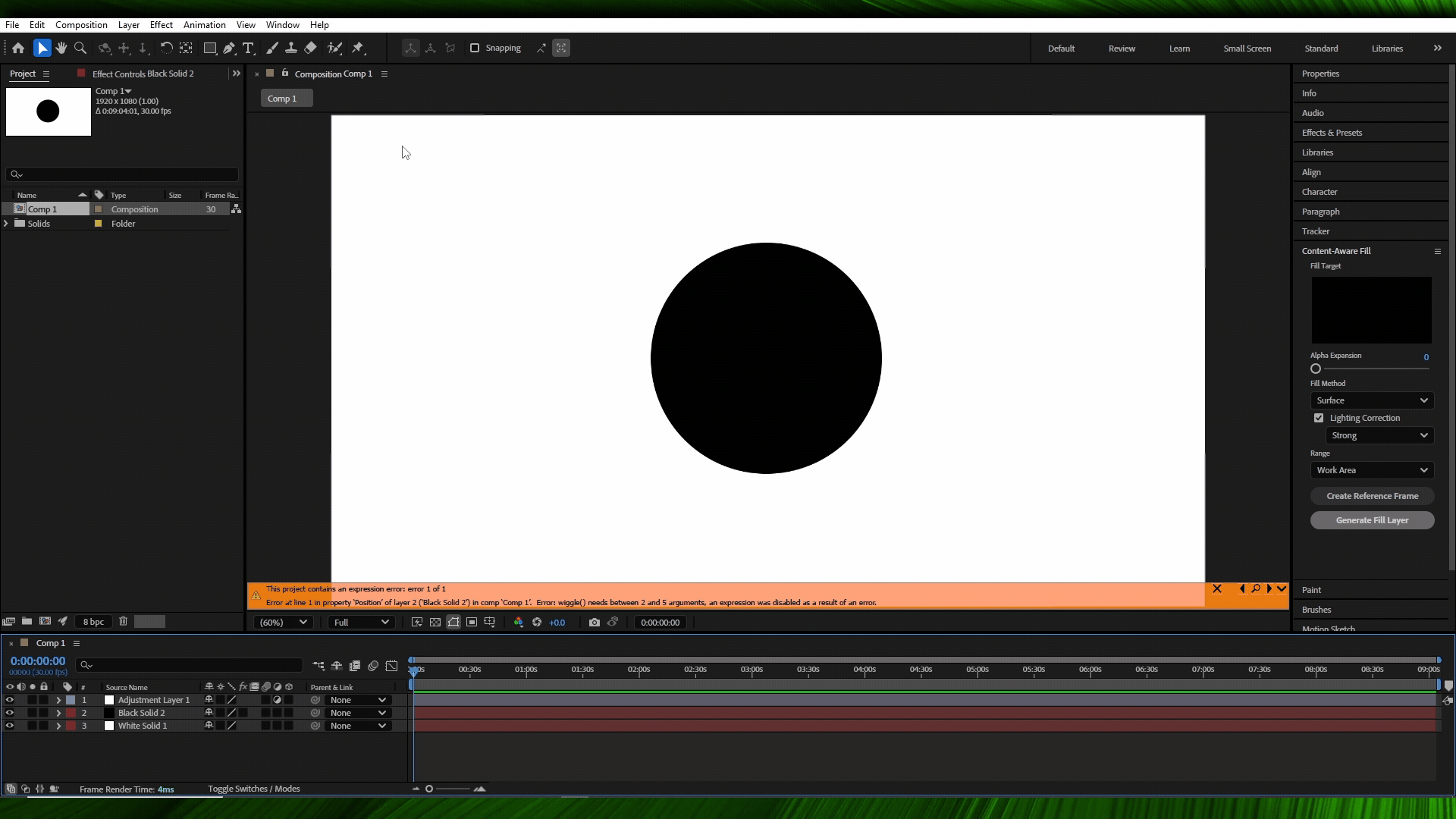Open the Composition menu
Viewport: 1456px width, 819px height.
(81, 25)
